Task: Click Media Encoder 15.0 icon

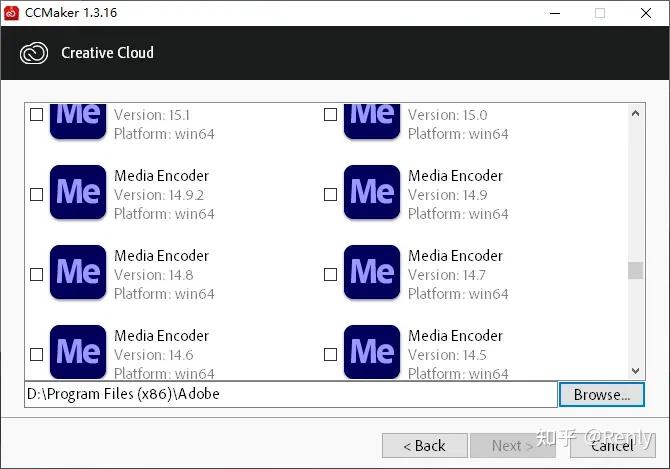Action: (x=372, y=121)
